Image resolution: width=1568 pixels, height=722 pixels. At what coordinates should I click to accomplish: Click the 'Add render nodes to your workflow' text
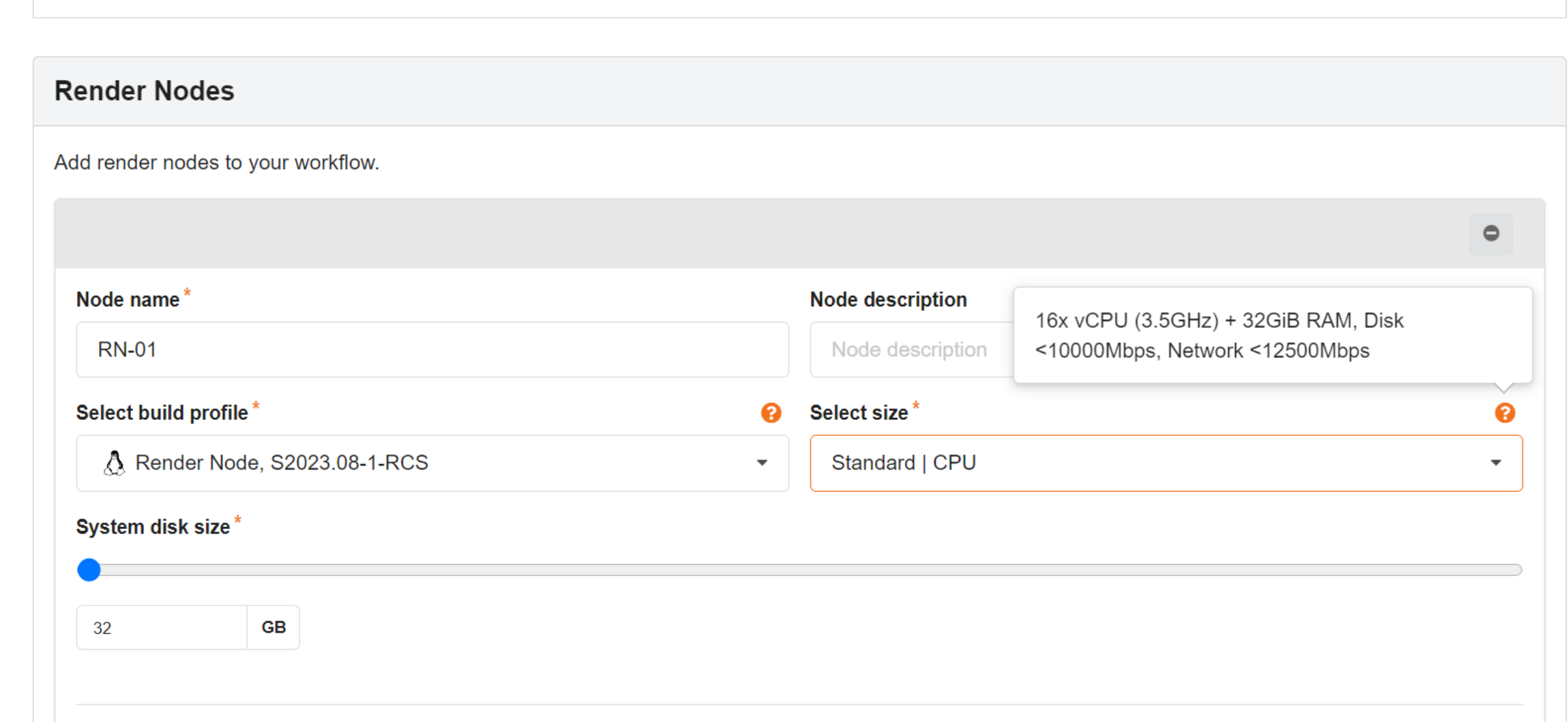tap(216, 162)
